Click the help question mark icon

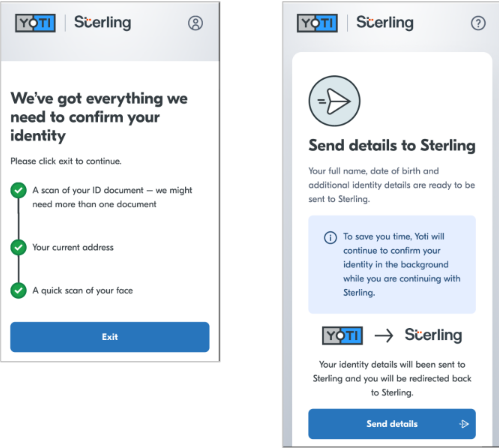coord(478,23)
